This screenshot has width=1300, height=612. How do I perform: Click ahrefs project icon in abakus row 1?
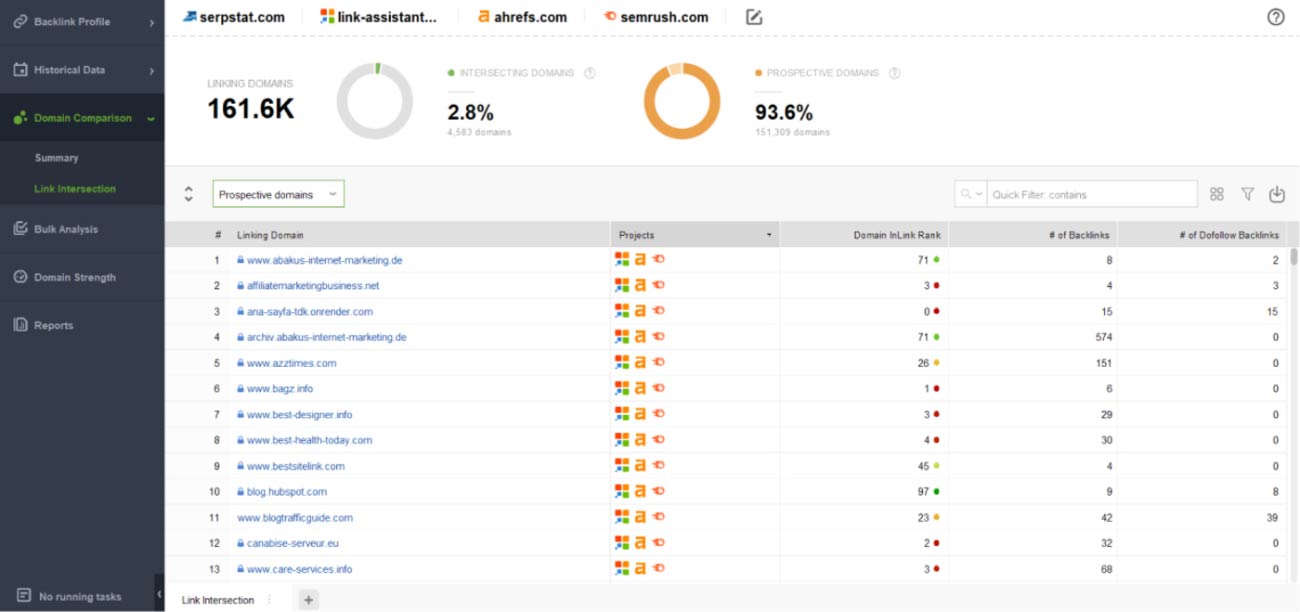click(x=640, y=260)
